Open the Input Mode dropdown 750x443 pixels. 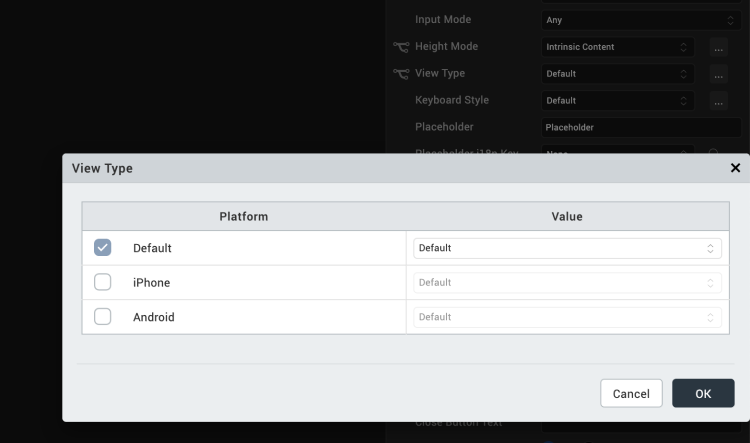coord(641,20)
